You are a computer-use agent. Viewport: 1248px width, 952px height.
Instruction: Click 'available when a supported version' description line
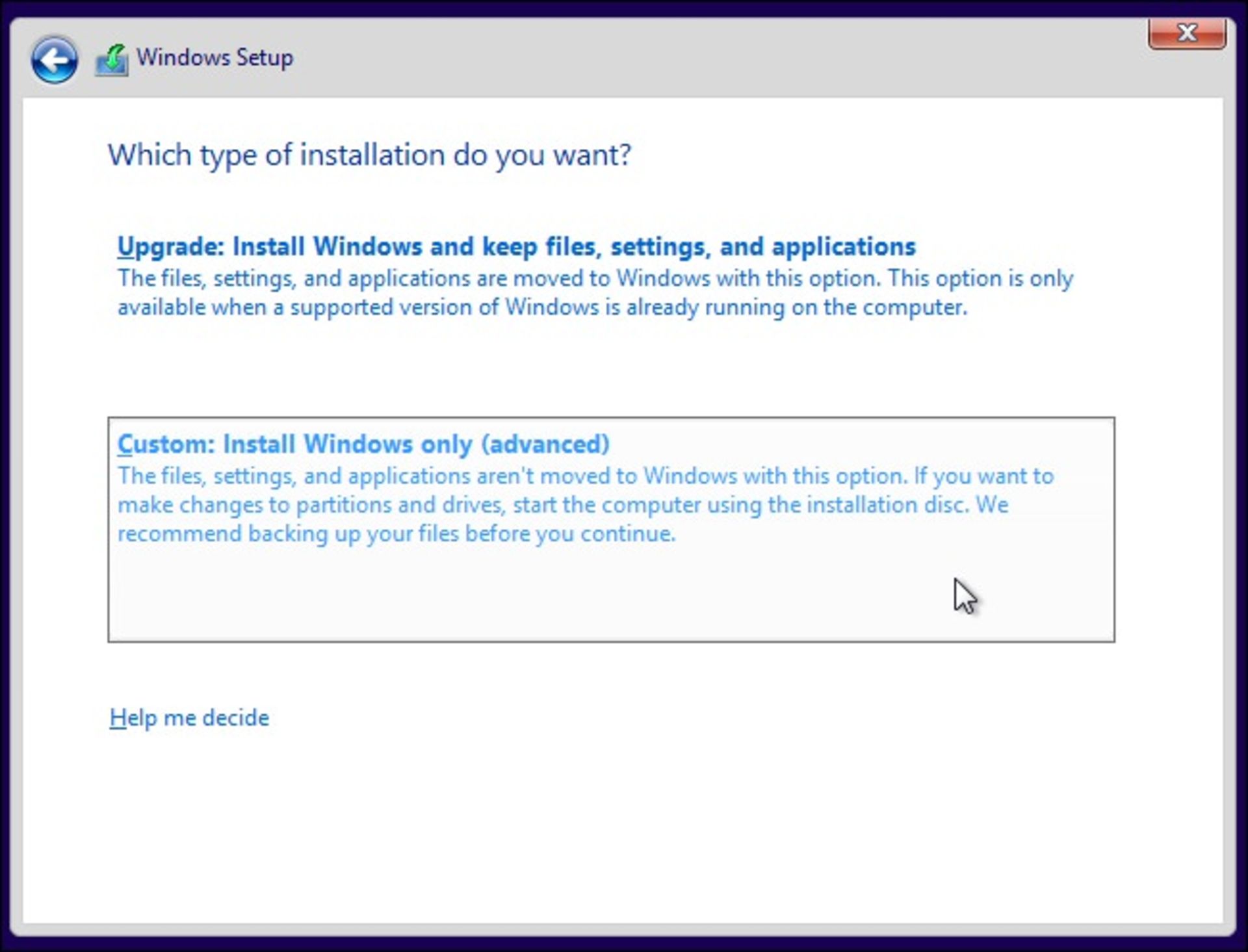pos(542,307)
